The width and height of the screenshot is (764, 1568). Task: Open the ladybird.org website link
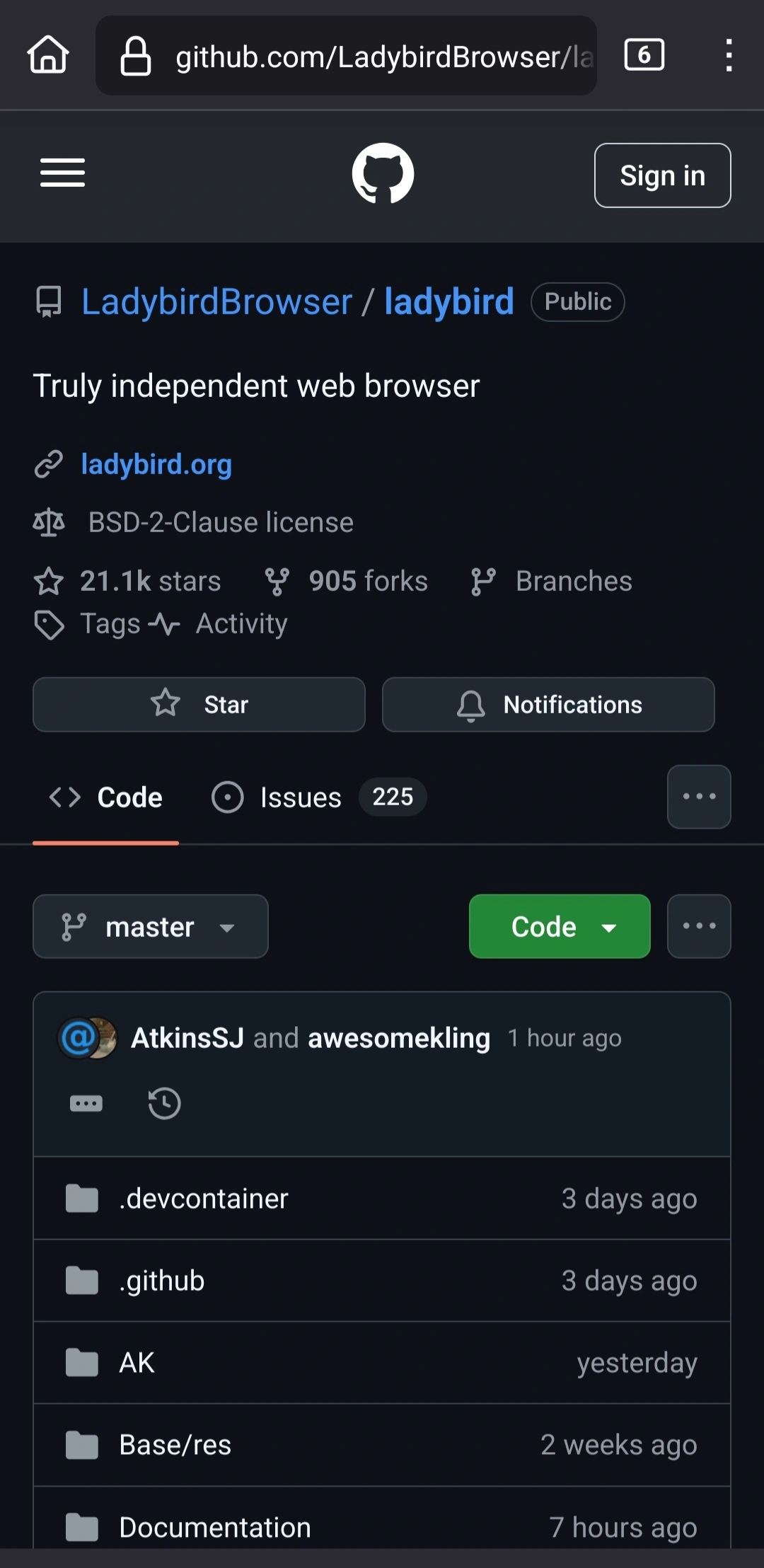pyautogui.click(x=156, y=464)
